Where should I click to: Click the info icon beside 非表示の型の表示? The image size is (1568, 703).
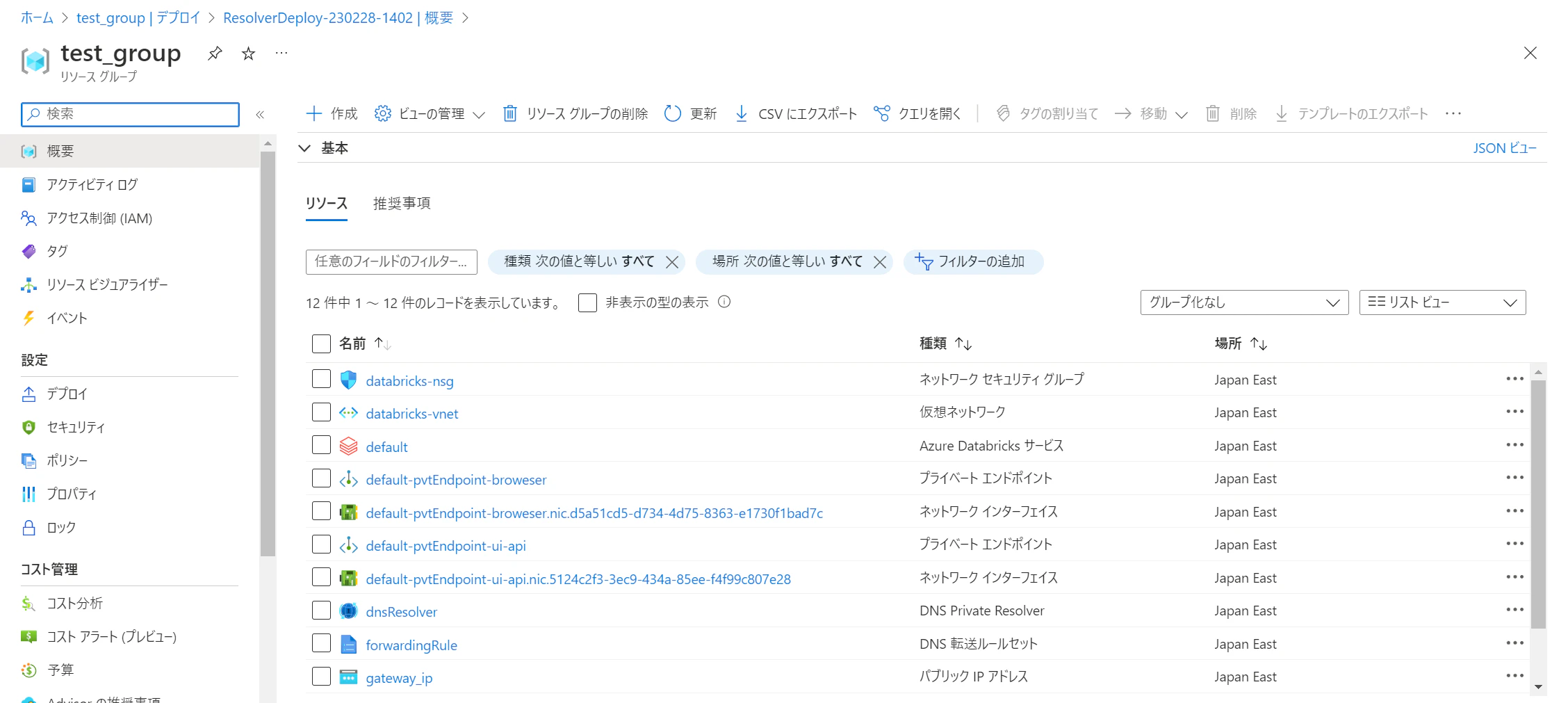pyautogui.click(x=724, y=302)
